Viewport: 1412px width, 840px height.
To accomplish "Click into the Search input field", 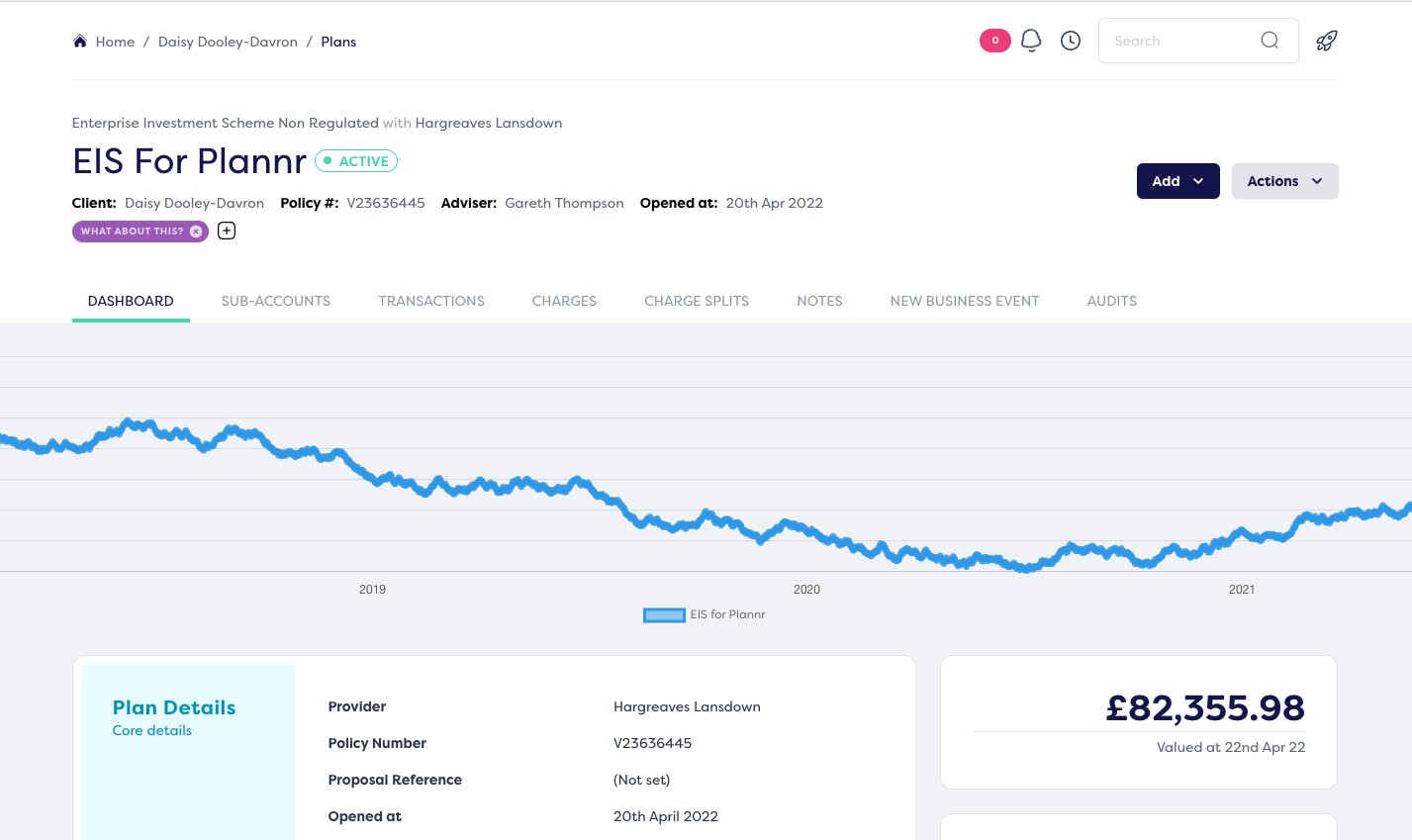I will 1177,41.
